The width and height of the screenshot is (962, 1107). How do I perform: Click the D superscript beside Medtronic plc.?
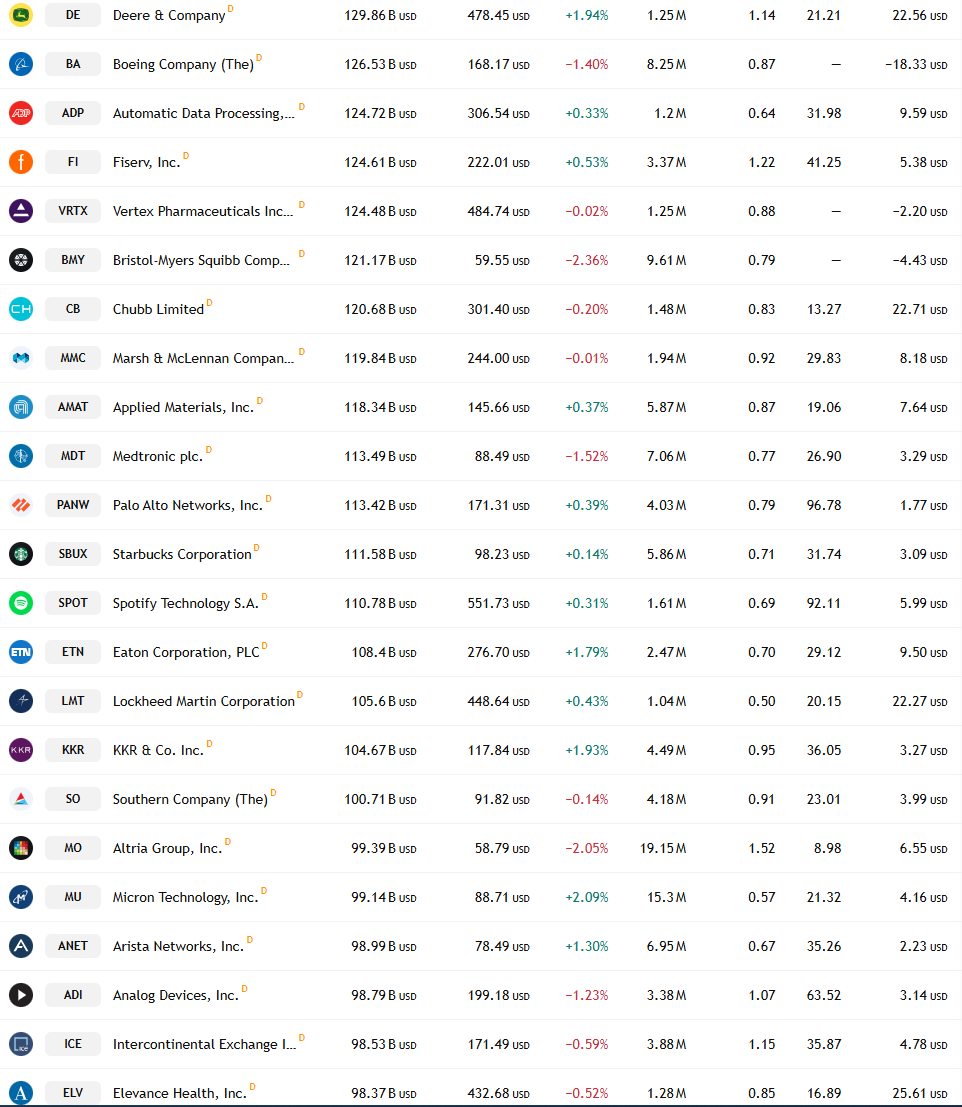pyautogui.click(x=208, y=450)
